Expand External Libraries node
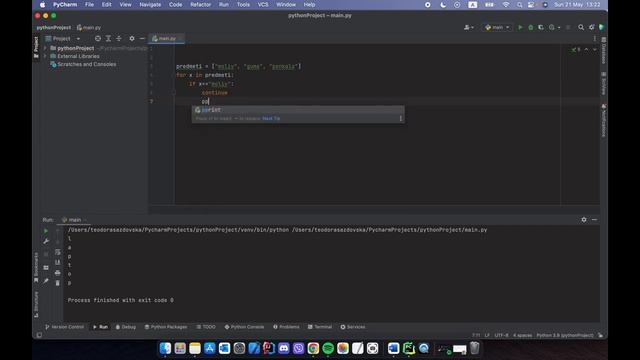Image resolution: width=640 pixels, height=360 pixels. click(x=45, y=56)
